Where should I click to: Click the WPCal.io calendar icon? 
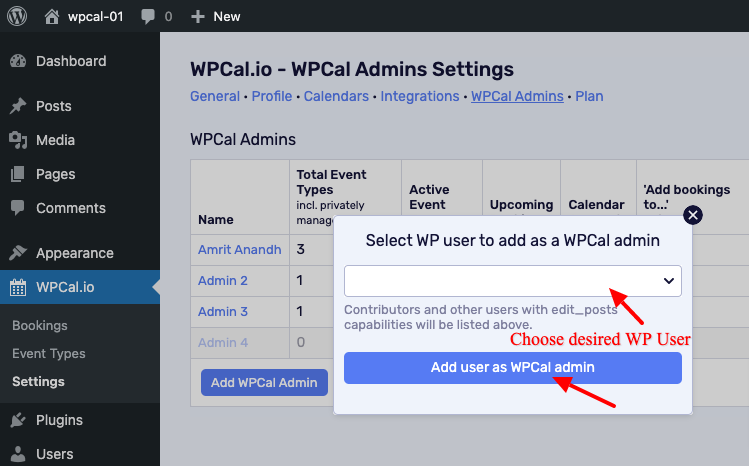click(18, 287)
